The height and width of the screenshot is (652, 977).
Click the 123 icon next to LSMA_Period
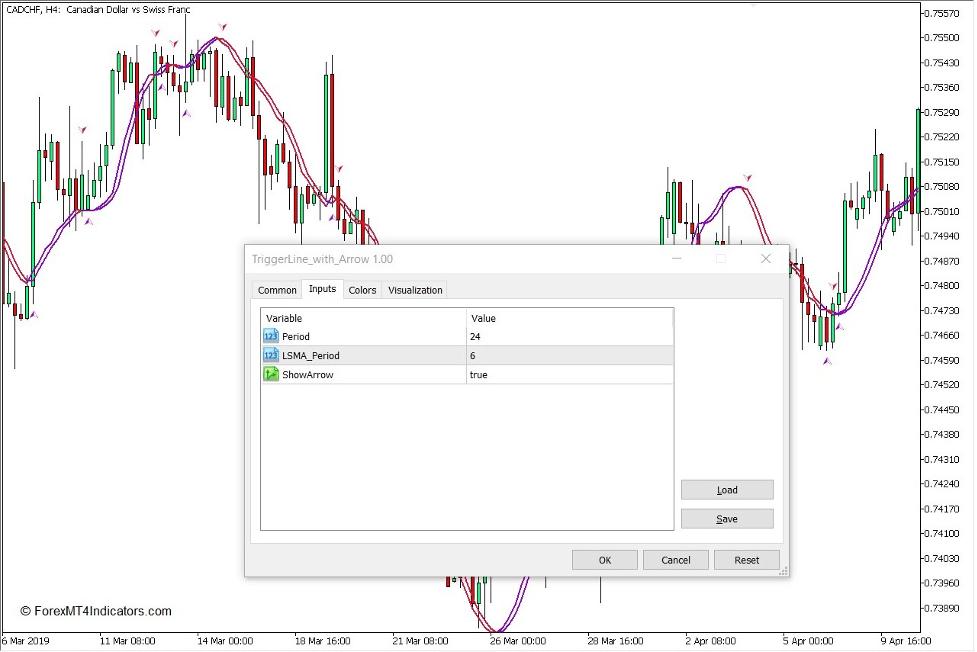tap(270, 355)
